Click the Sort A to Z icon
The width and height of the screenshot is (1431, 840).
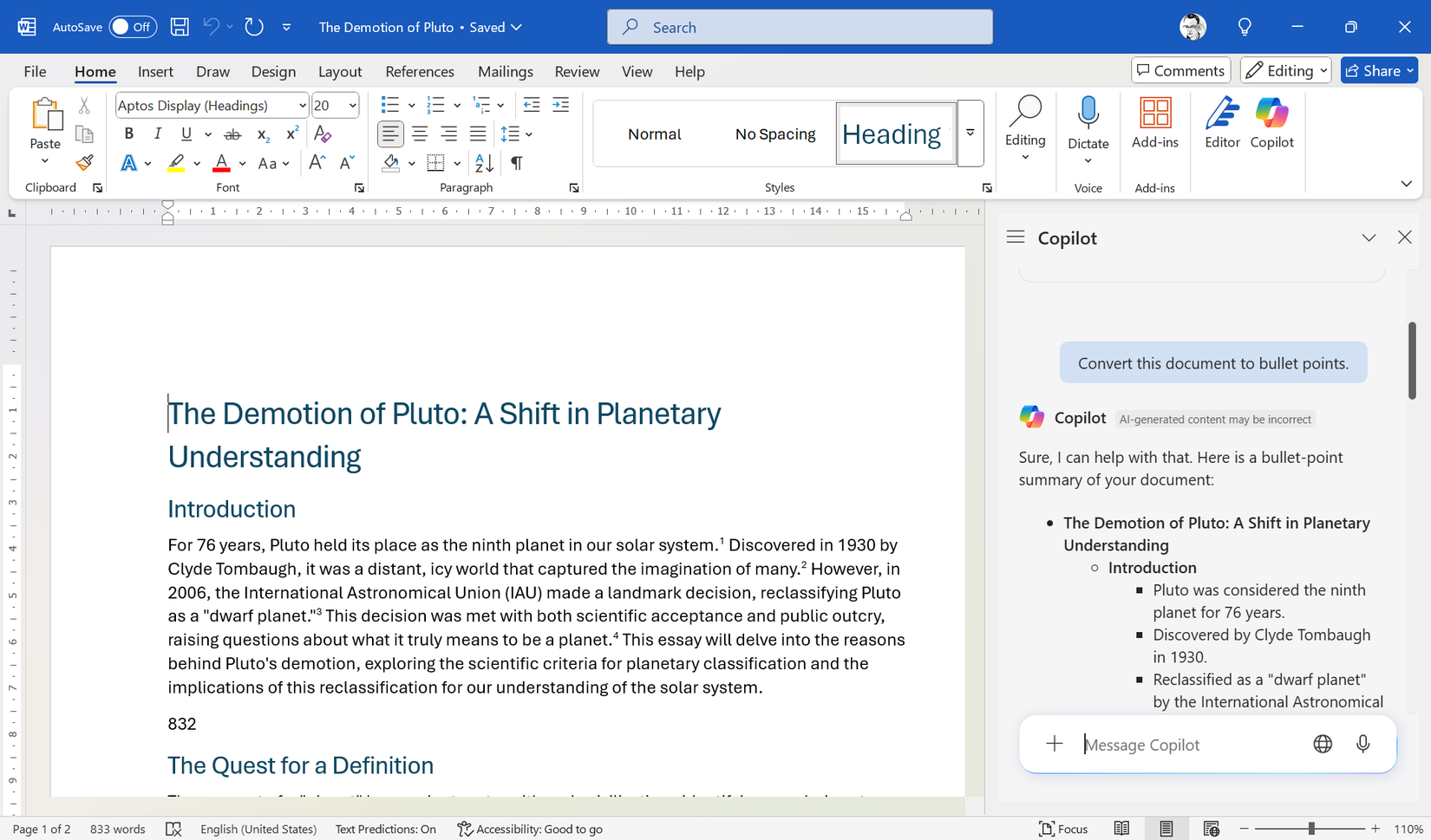484,163
